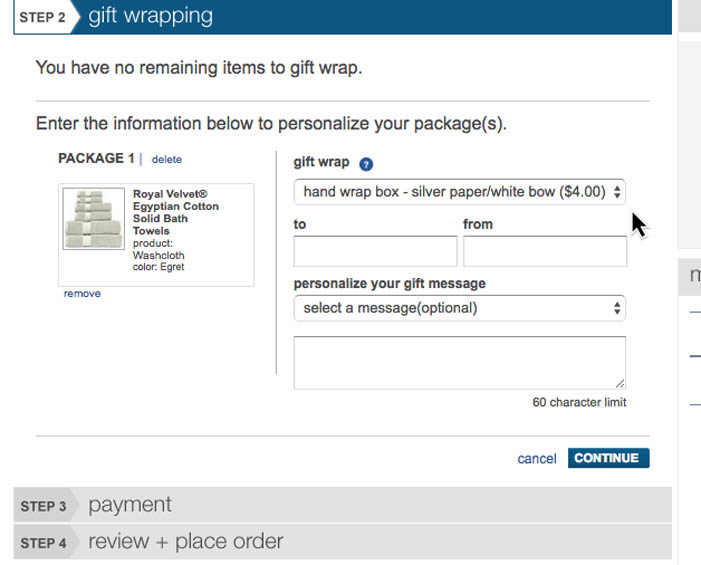Click the remove link under the towel item

tap(82, 294)
